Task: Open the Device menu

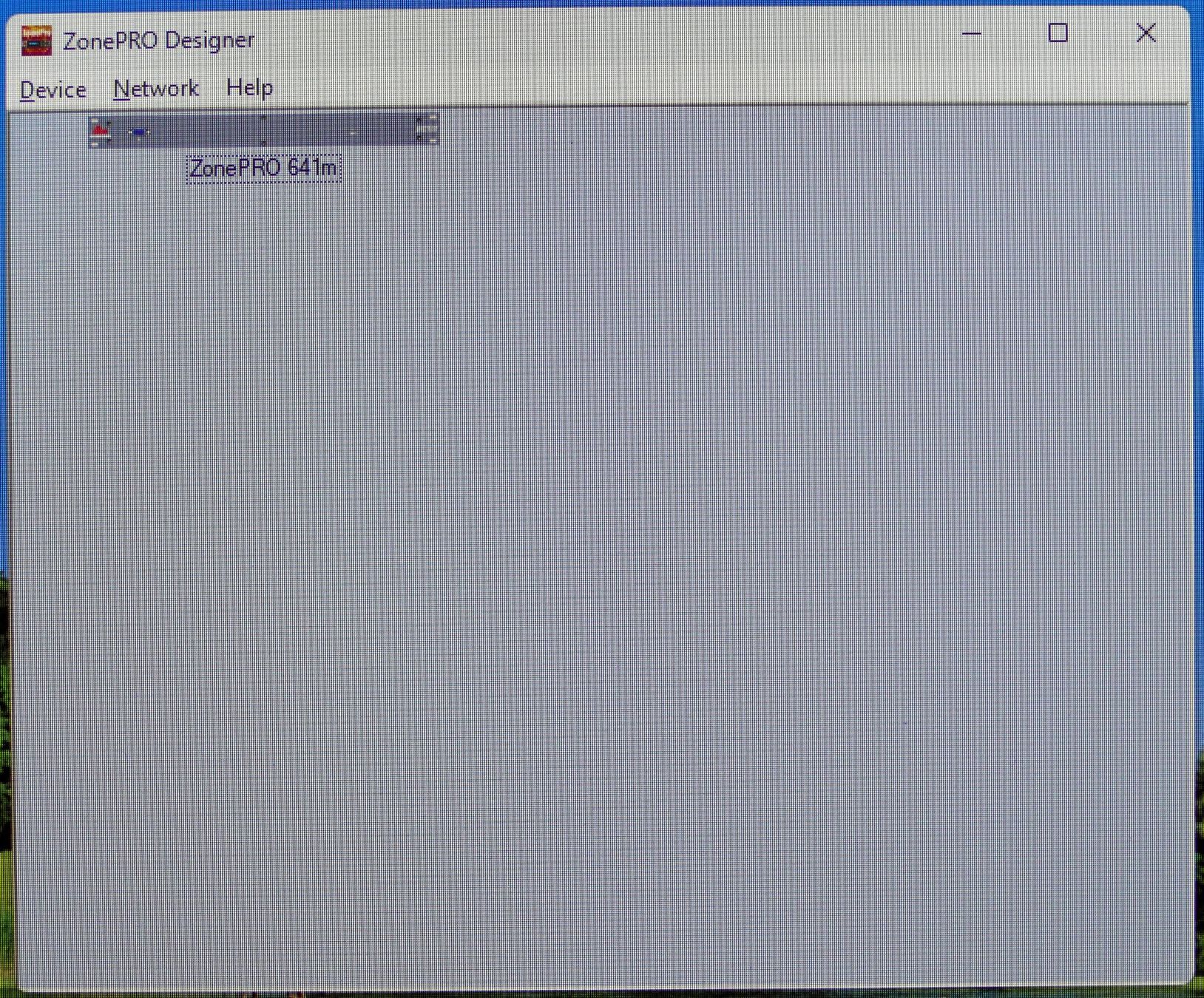Action: click(x=53, y=89)
